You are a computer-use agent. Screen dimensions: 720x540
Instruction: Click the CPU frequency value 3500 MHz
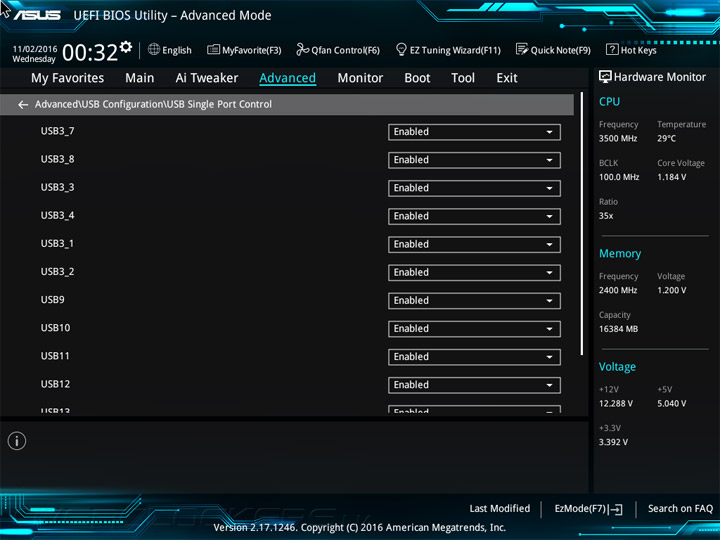coord(618,138)
